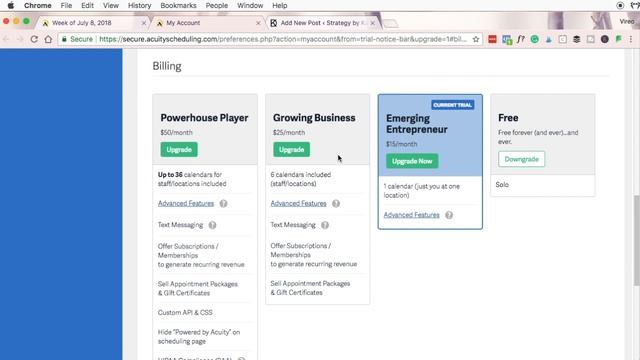Open a new tab
The width and height of the screenshot is (640, 360).
point(391,24)
